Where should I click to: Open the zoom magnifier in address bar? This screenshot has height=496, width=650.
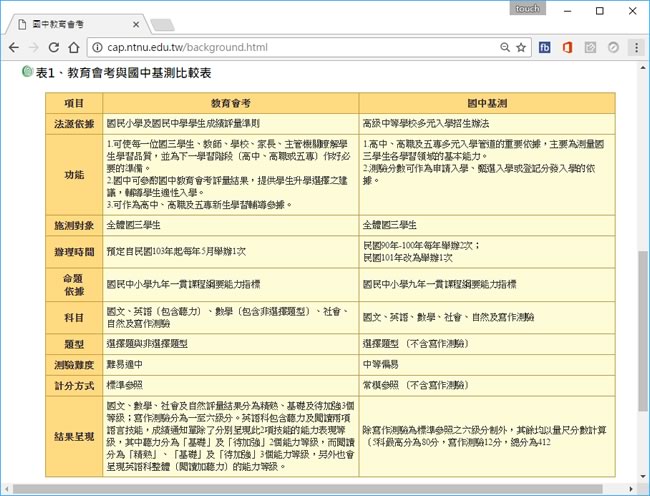pyautogui.click(x=504, y=47)
